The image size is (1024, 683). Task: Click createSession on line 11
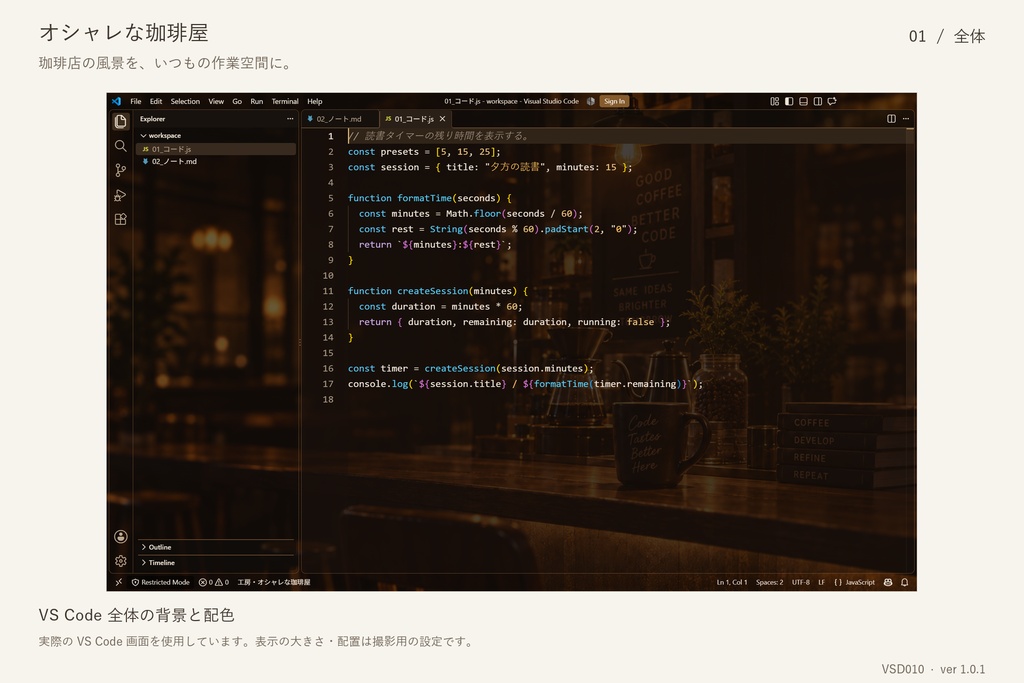(x=432, y=291)
